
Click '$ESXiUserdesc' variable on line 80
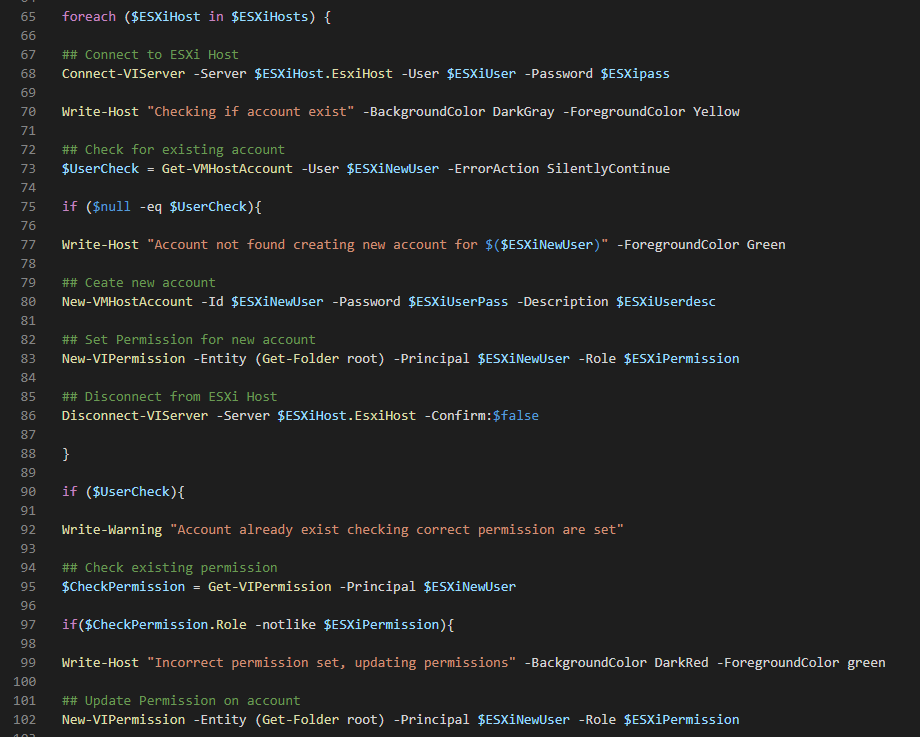pyautogui.click(x=666, y=302)
